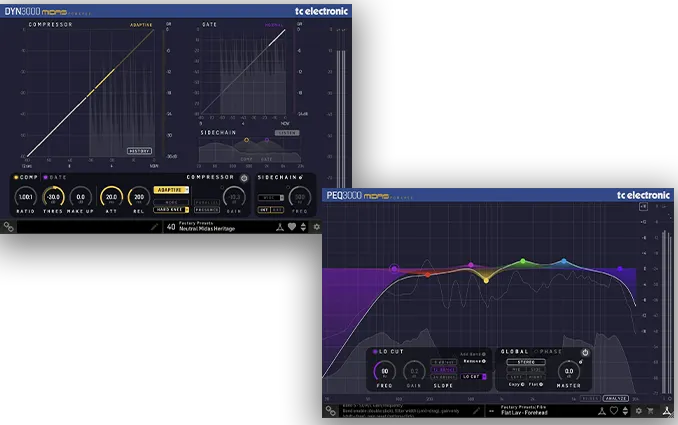Toggle the HISTORY button on compressor graph

(x=139, y=151)
